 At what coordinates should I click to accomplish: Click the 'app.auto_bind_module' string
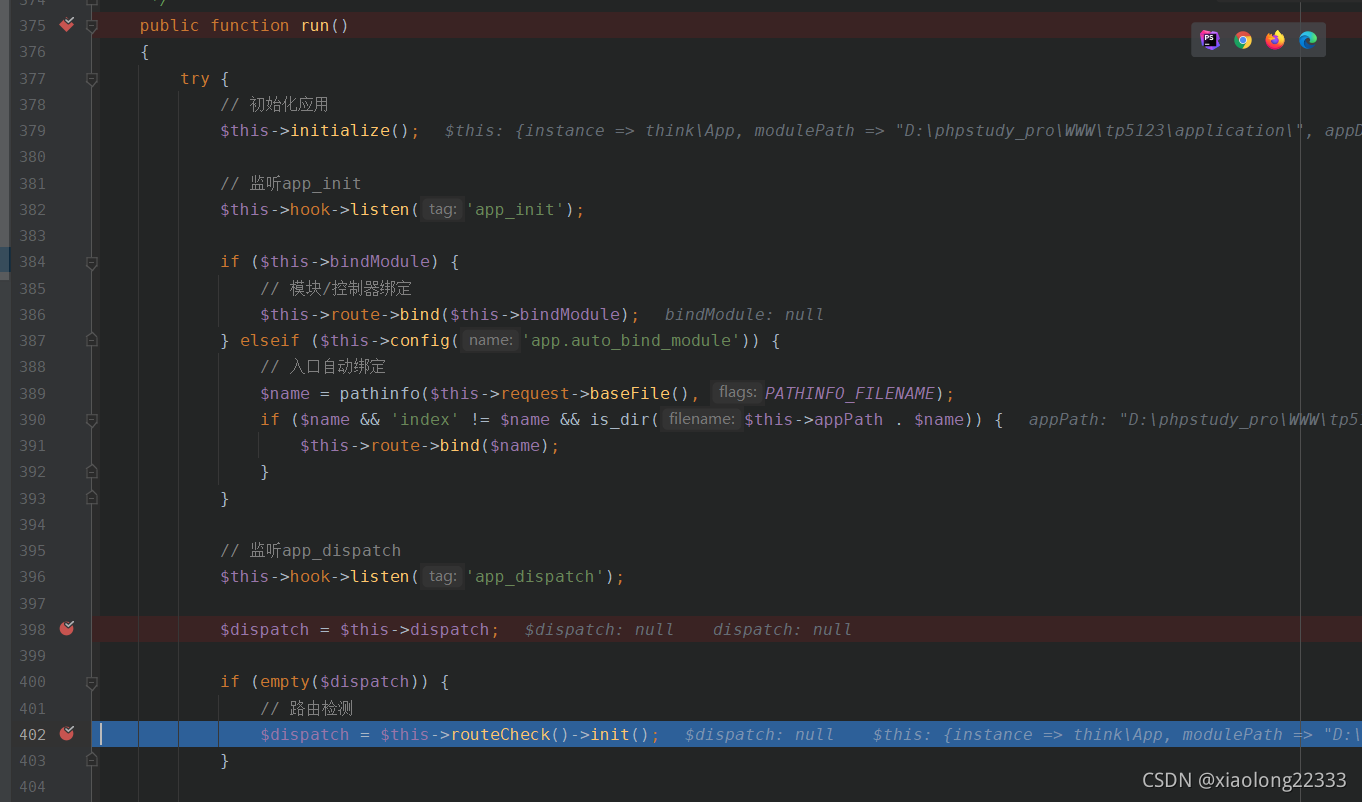pos(630,340)
